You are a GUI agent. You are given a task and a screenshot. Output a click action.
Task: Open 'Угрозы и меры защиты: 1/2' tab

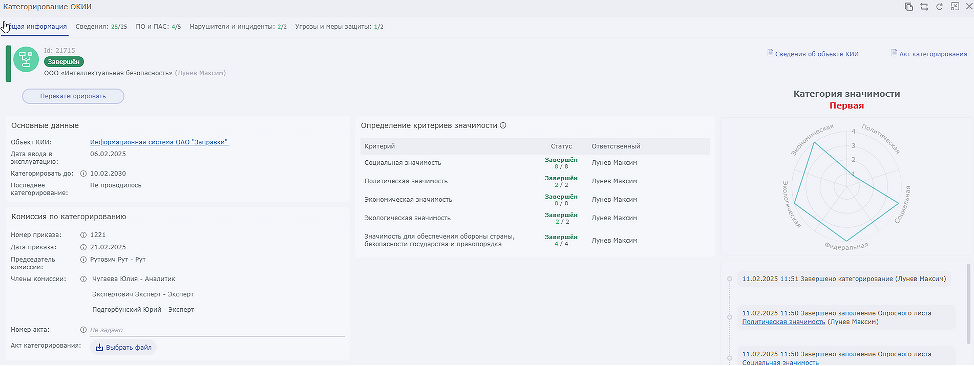(x=339, y=27)
